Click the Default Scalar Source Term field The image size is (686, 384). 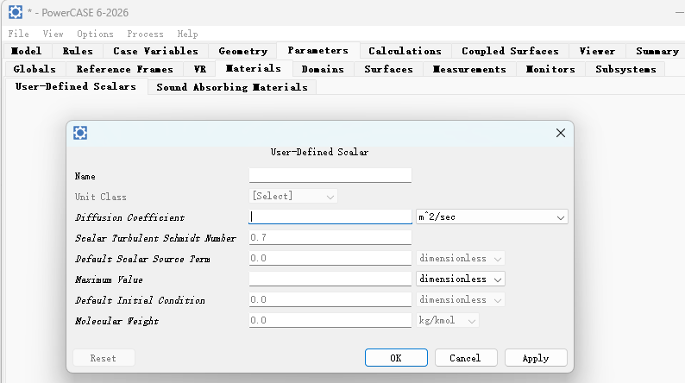click(x=330, y=258)
